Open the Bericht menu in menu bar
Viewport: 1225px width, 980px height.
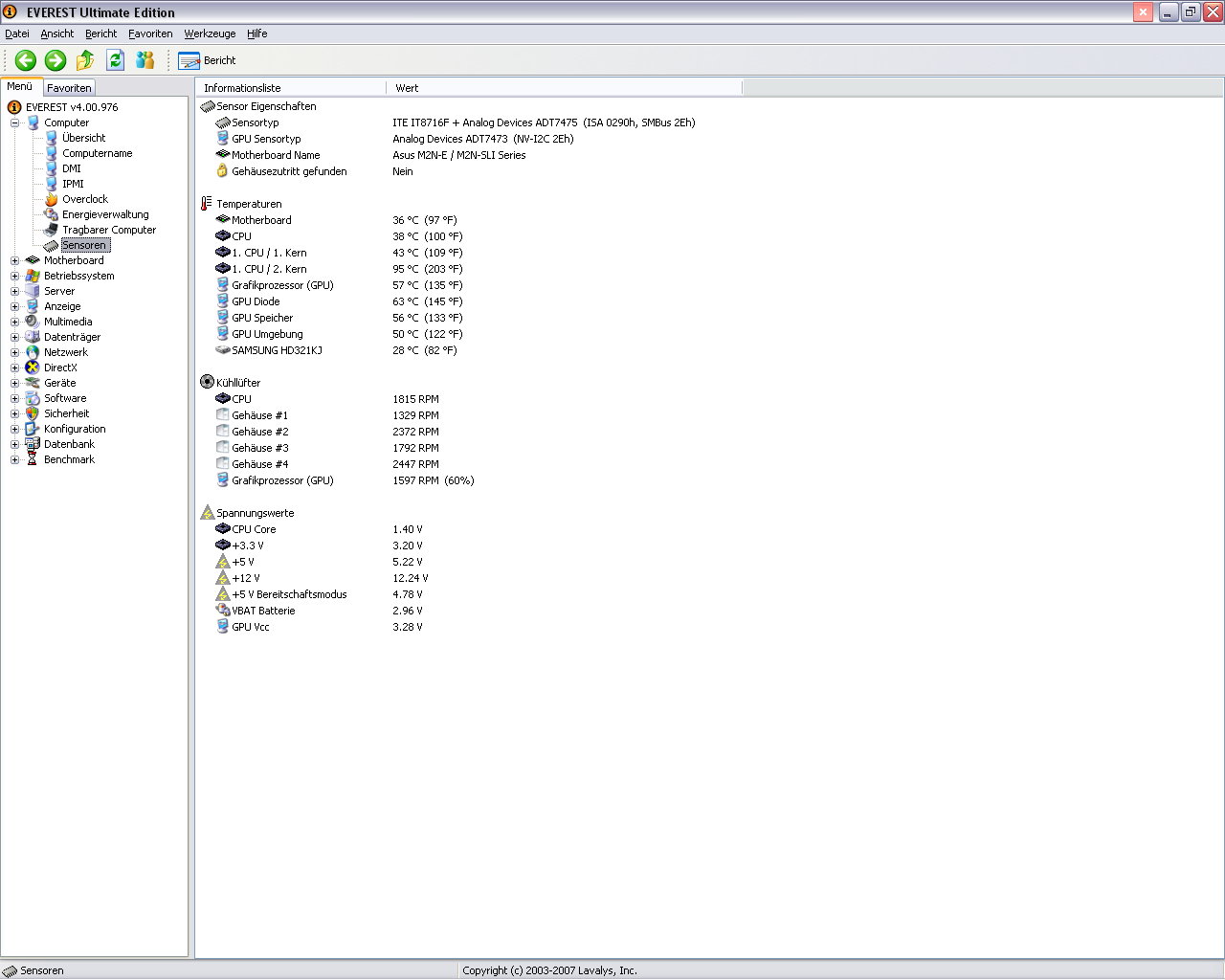tap(100, 33)
